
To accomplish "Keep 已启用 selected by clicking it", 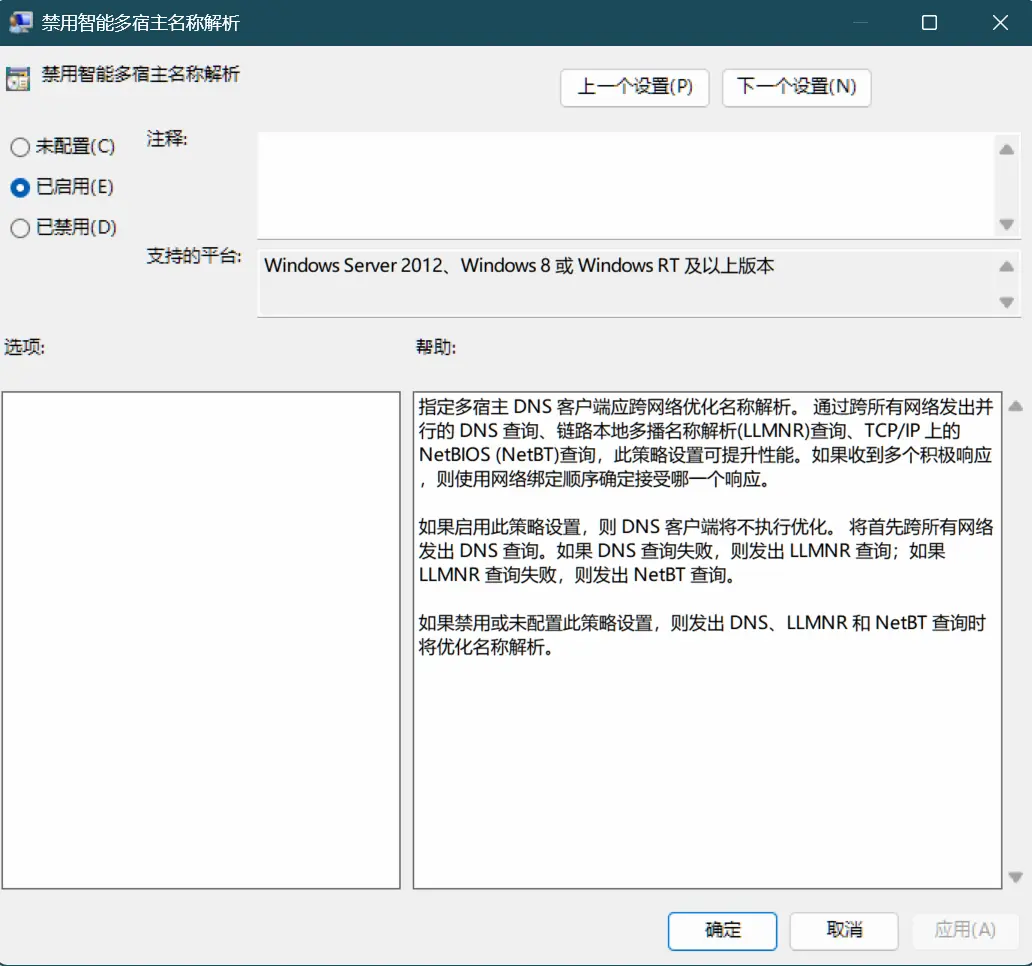I will (x=18, y=187).
